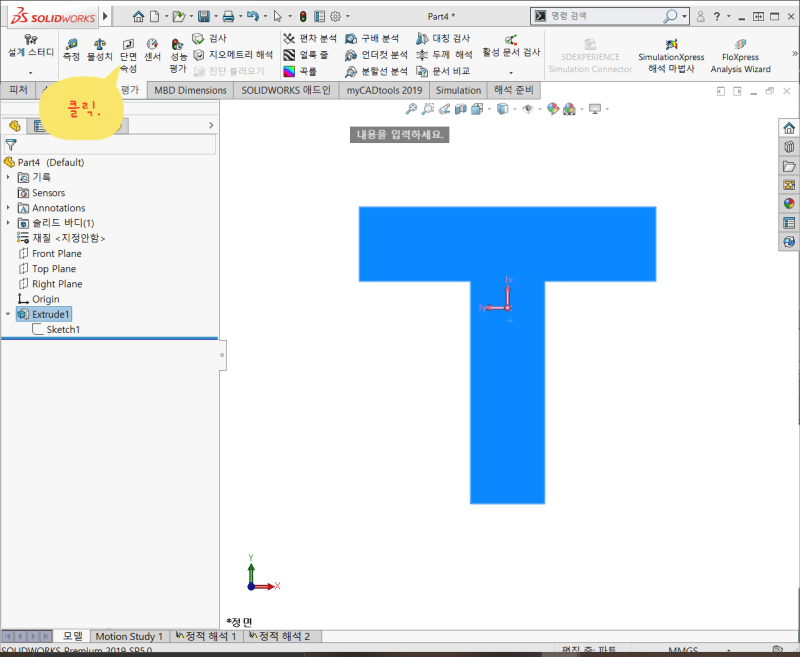Image resolution: width=800 pixels, height=657 pixels.
Task: Switch to the SOLIDWORKS 애드인 tab
Action: pos(286,90)
